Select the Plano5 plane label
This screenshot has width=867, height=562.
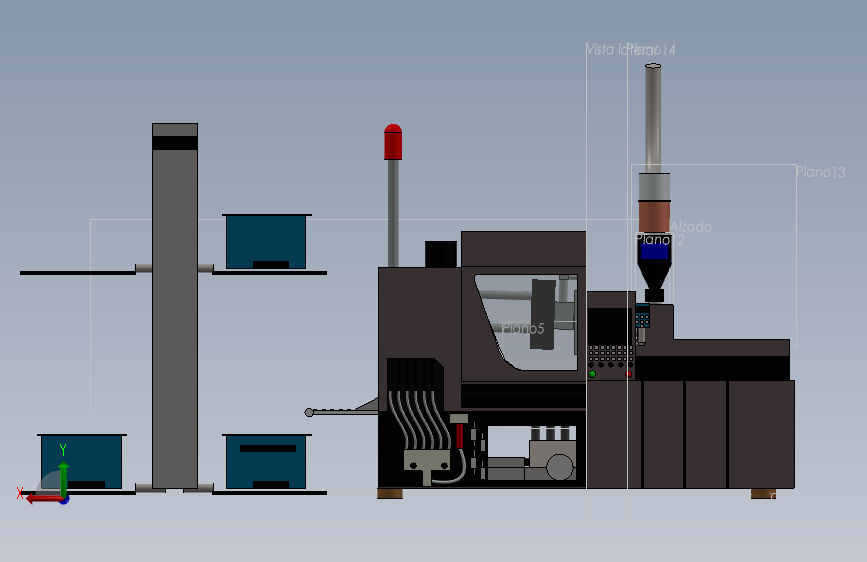[x=523, y=329]
